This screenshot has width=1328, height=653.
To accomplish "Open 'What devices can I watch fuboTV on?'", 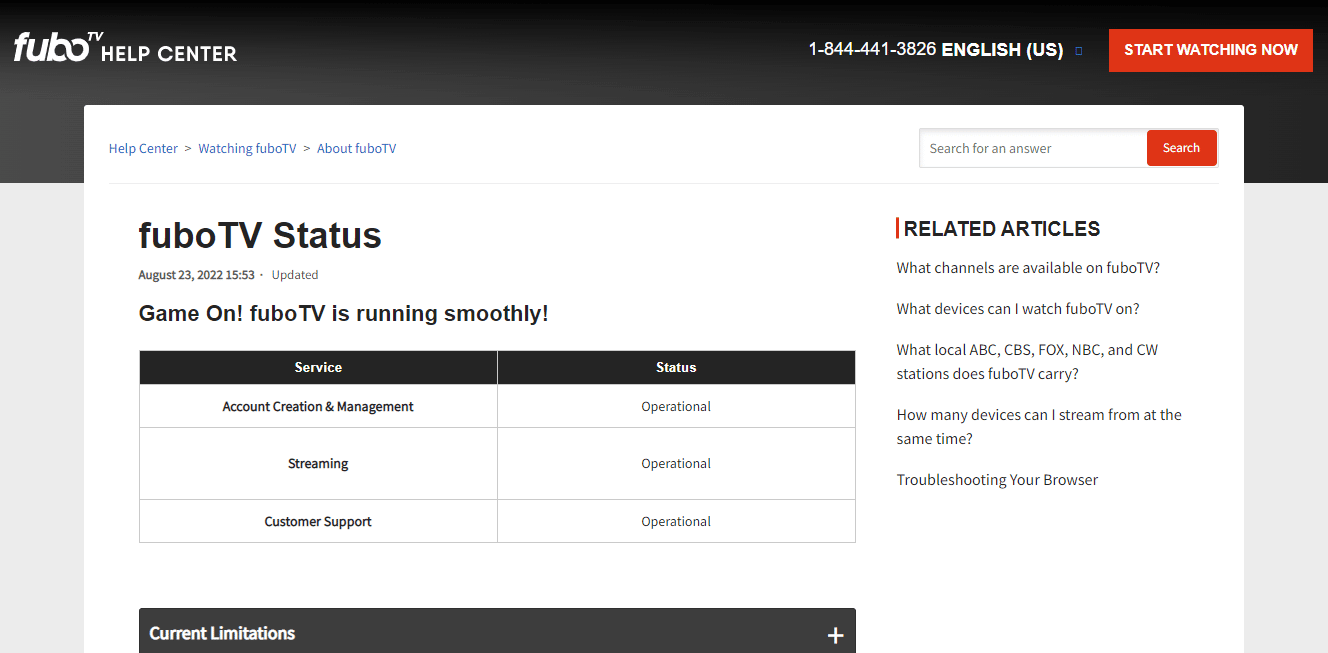I will (x=1017, y=309).
